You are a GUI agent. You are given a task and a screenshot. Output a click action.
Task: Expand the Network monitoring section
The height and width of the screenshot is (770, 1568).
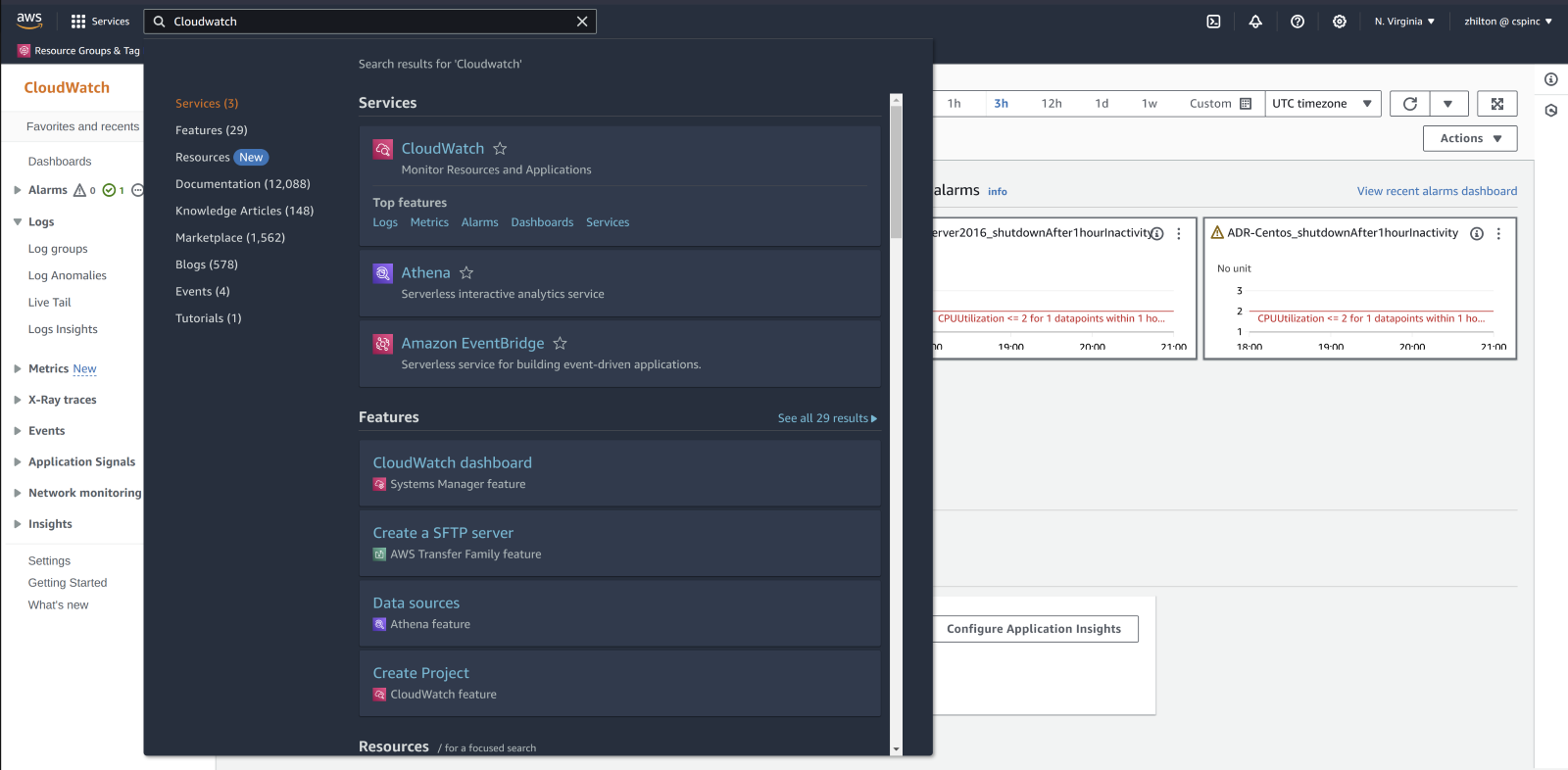(18, 493)
